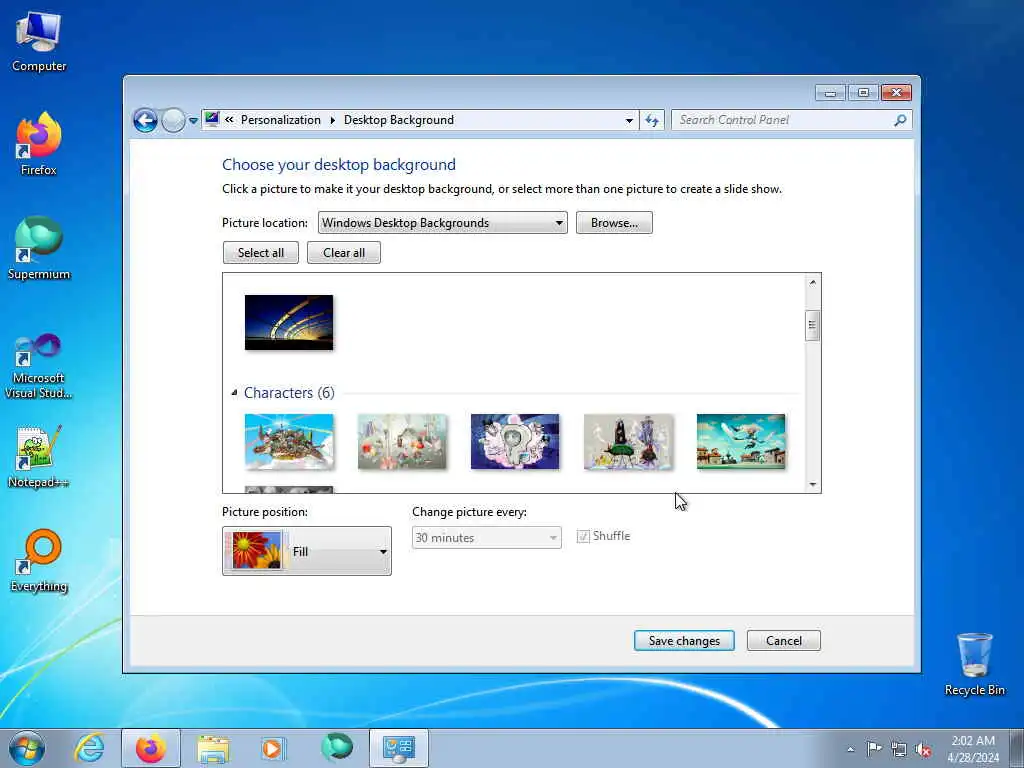
Task: Click the Desktop Background breadcrumb
Action: [x=399, y=120]
